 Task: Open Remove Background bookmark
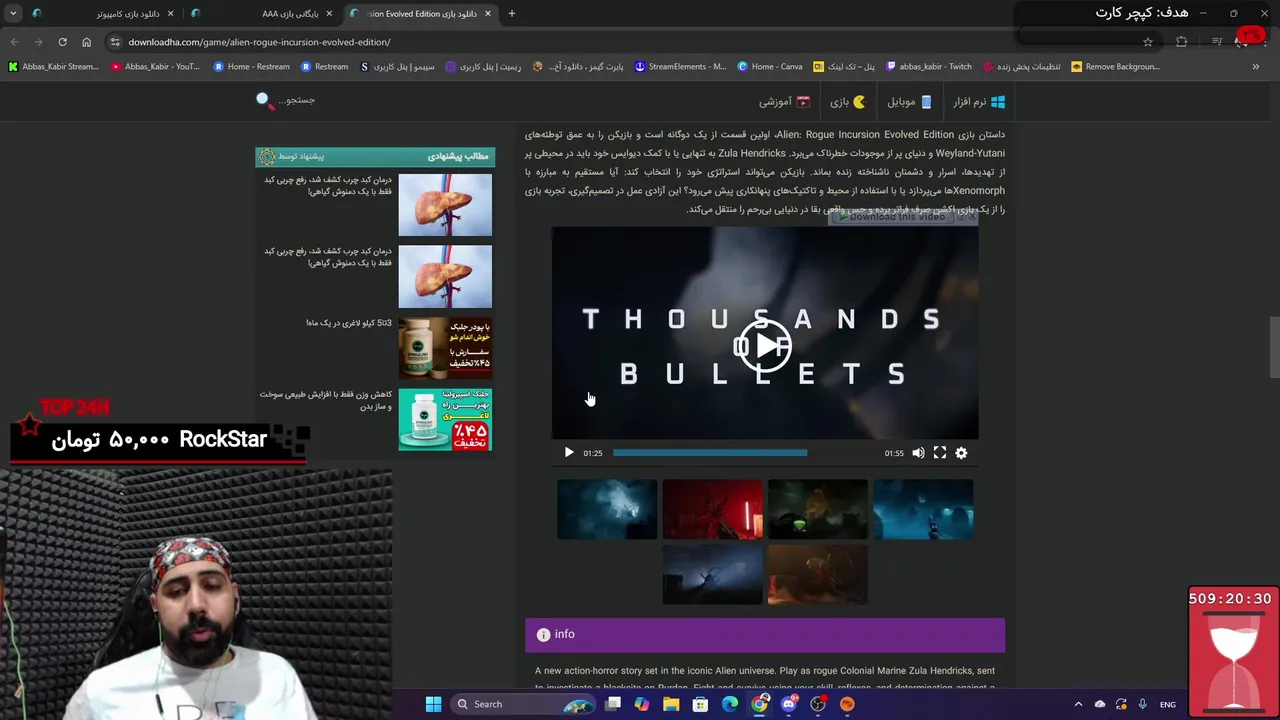1115,67
